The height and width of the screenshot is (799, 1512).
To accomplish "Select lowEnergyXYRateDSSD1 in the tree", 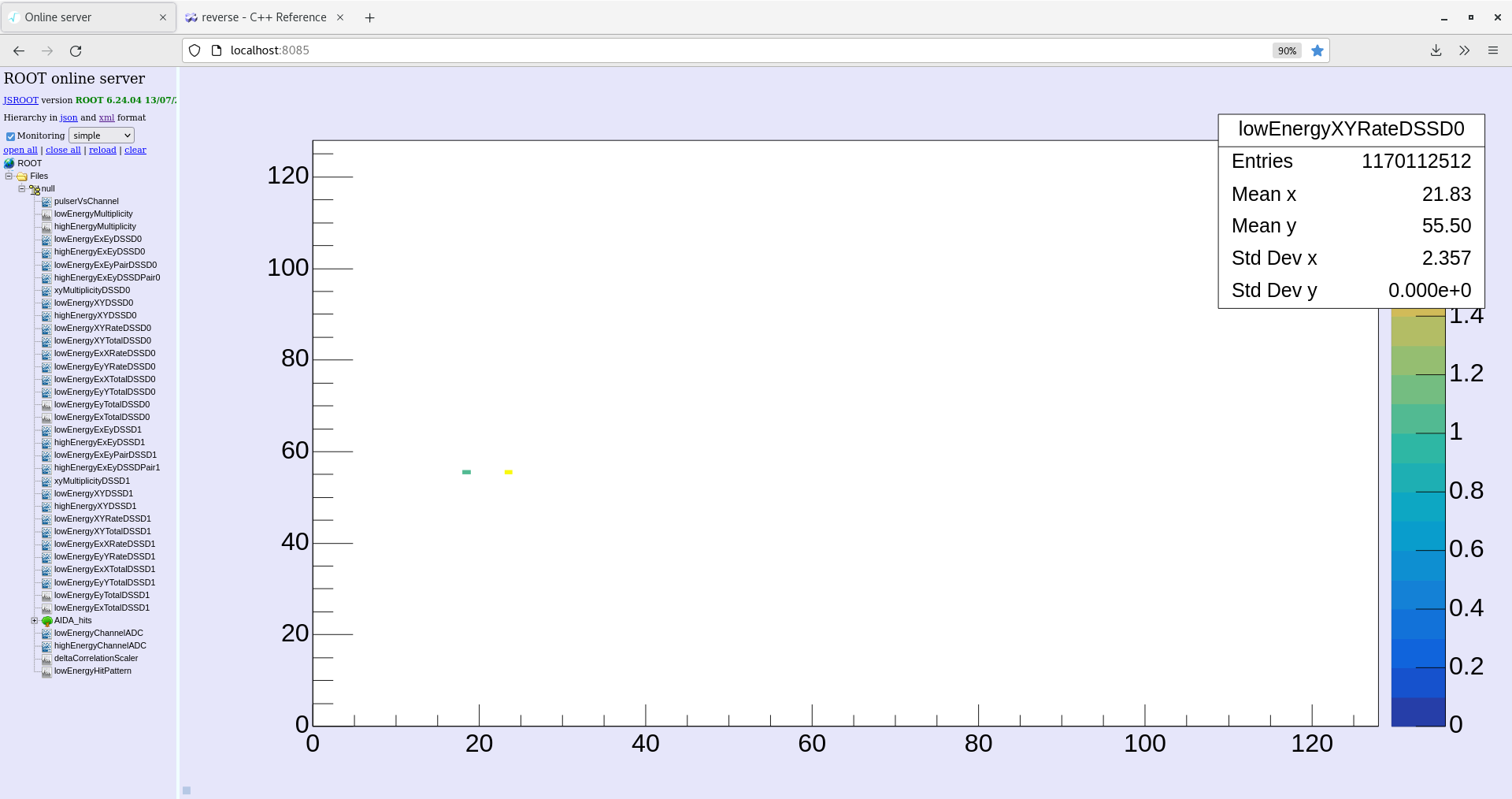I will 102,519.
